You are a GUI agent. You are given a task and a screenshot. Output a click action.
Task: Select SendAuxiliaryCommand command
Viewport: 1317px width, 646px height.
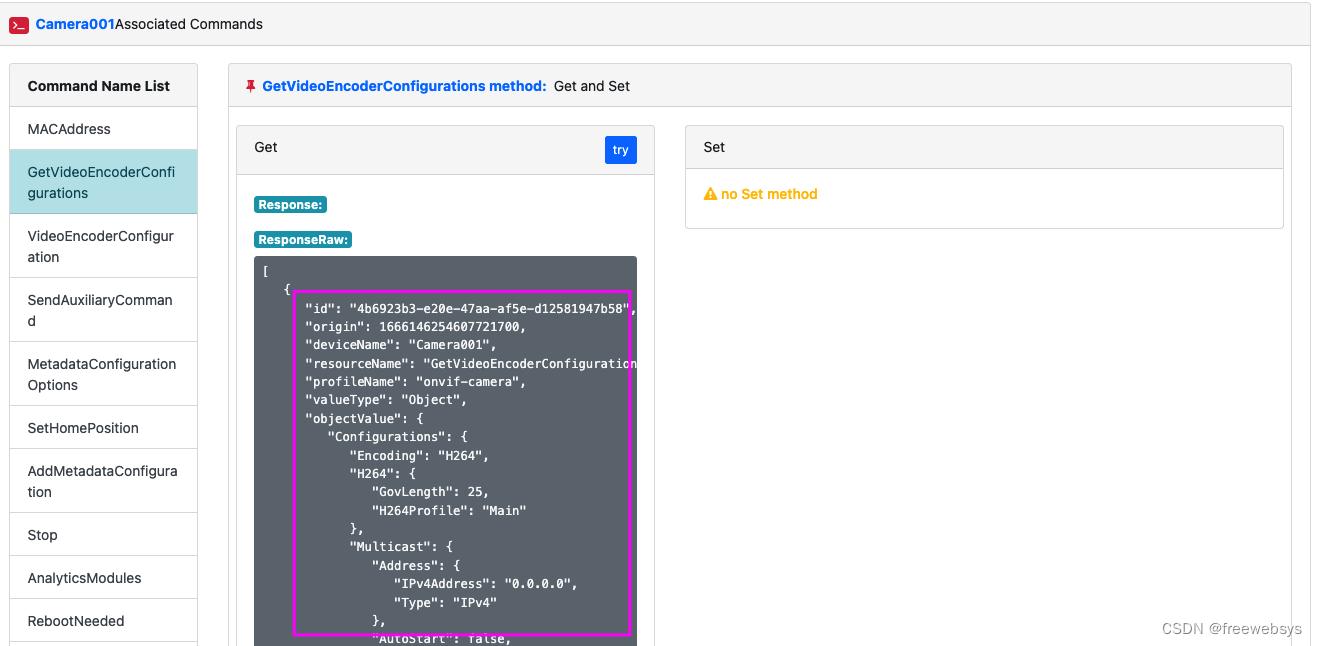click(x=101, y=310)
